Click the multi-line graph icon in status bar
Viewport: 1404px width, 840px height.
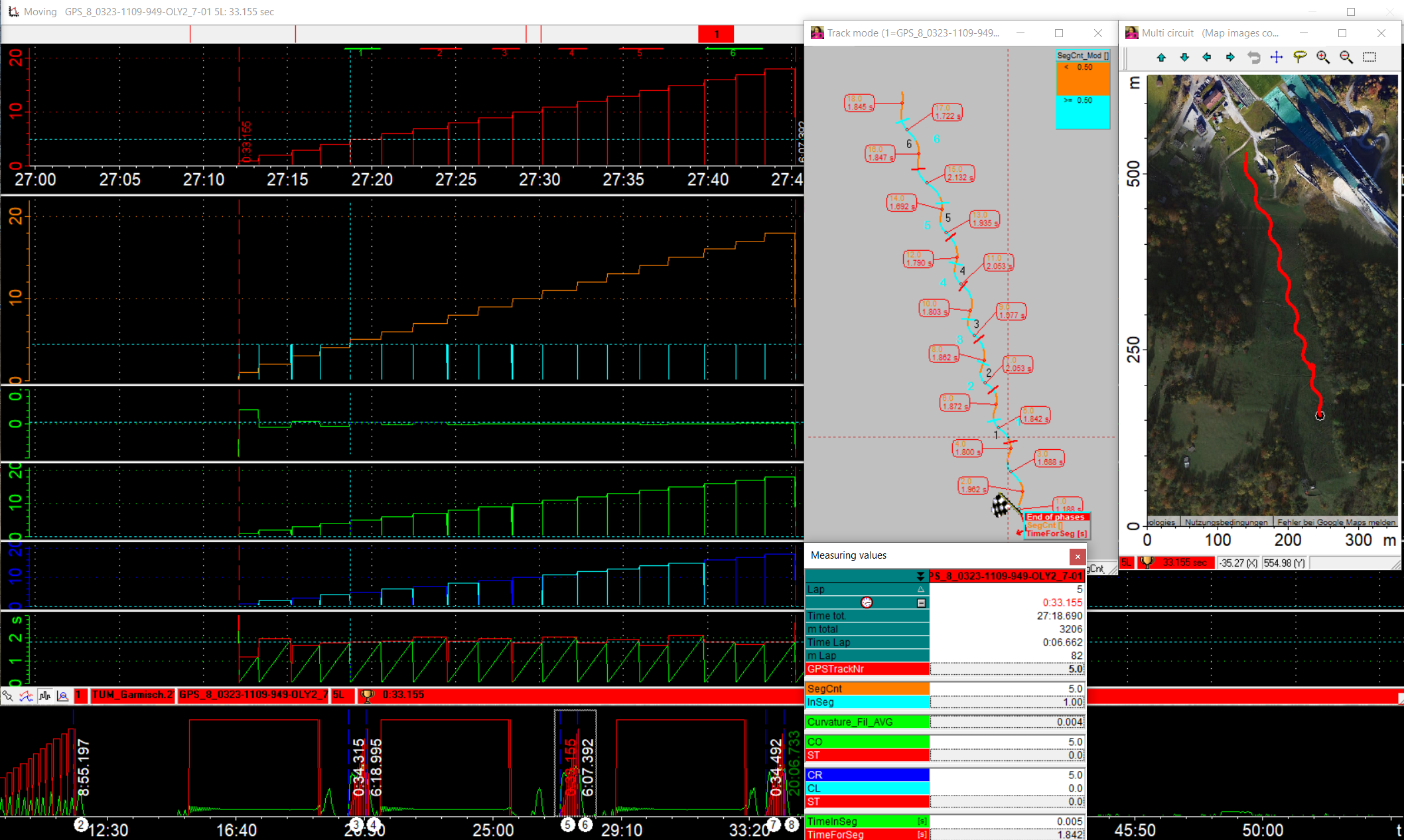[x=27, y=695]
